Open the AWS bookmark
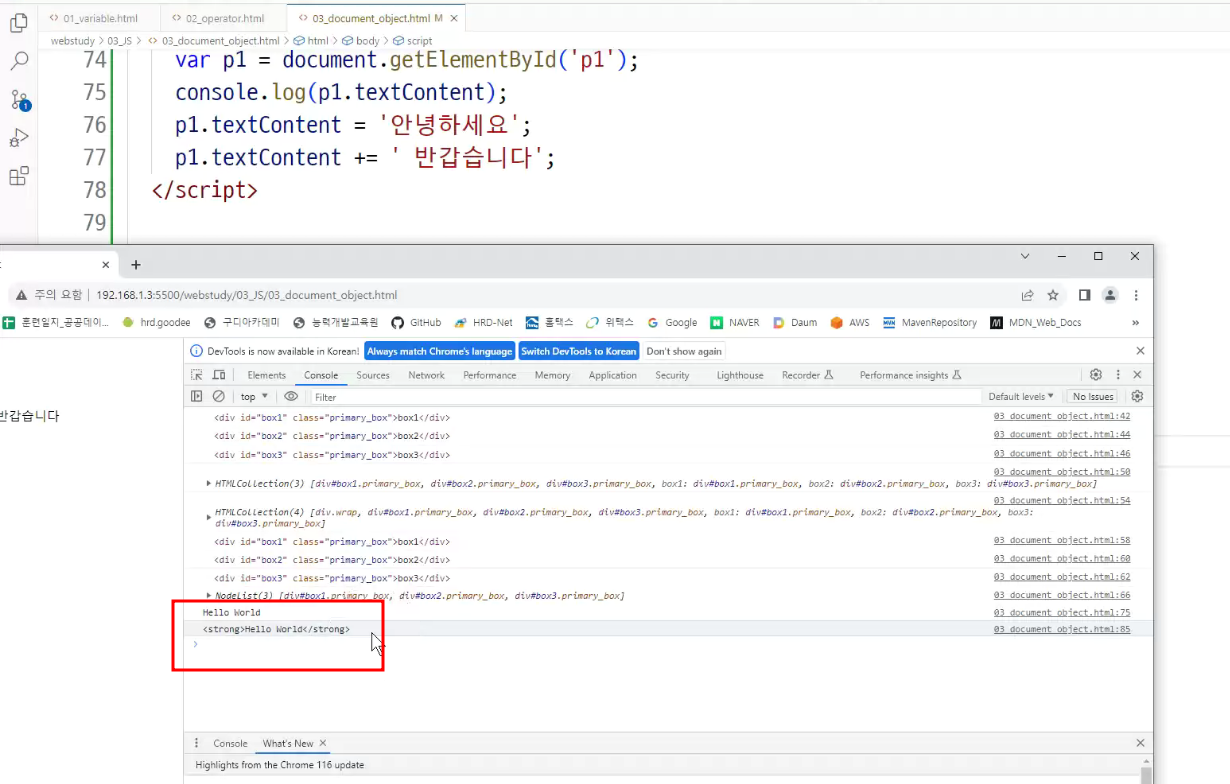Viewport: 1230px width, 784px height. 850,323
